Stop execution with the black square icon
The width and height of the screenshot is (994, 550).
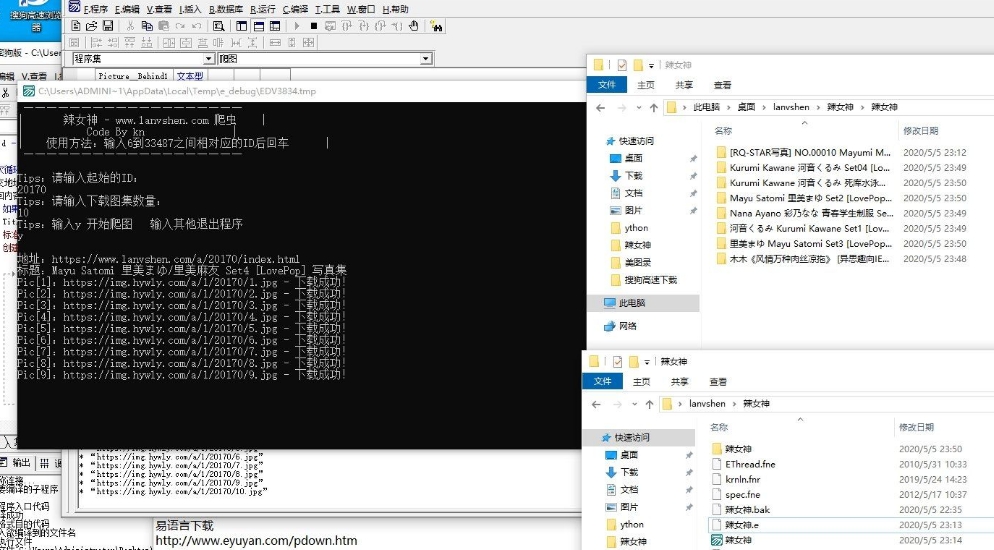(x=313, y=25)
